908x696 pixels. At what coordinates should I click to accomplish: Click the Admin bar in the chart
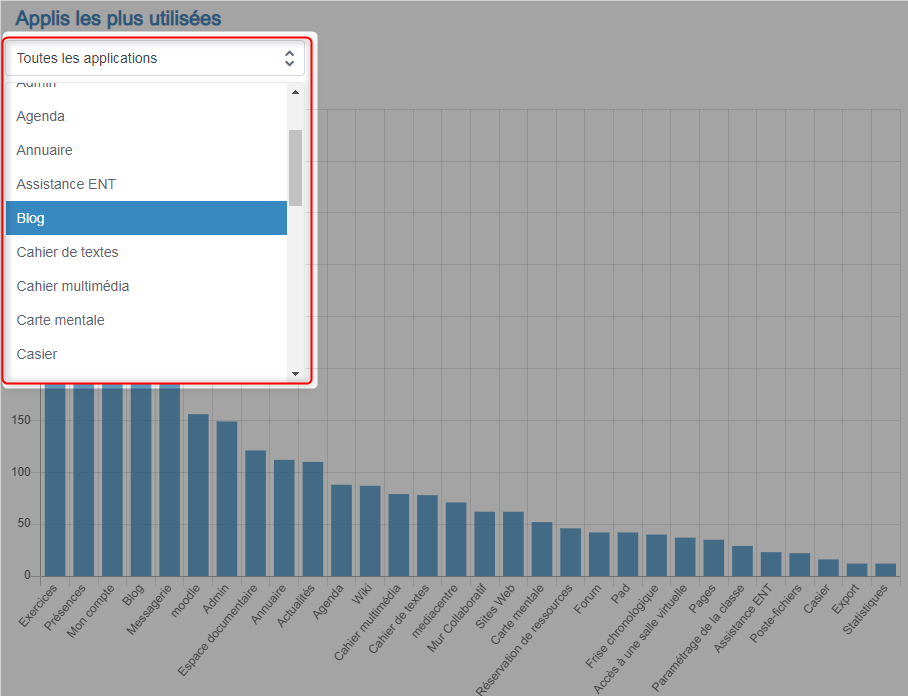tap(227, 498)
